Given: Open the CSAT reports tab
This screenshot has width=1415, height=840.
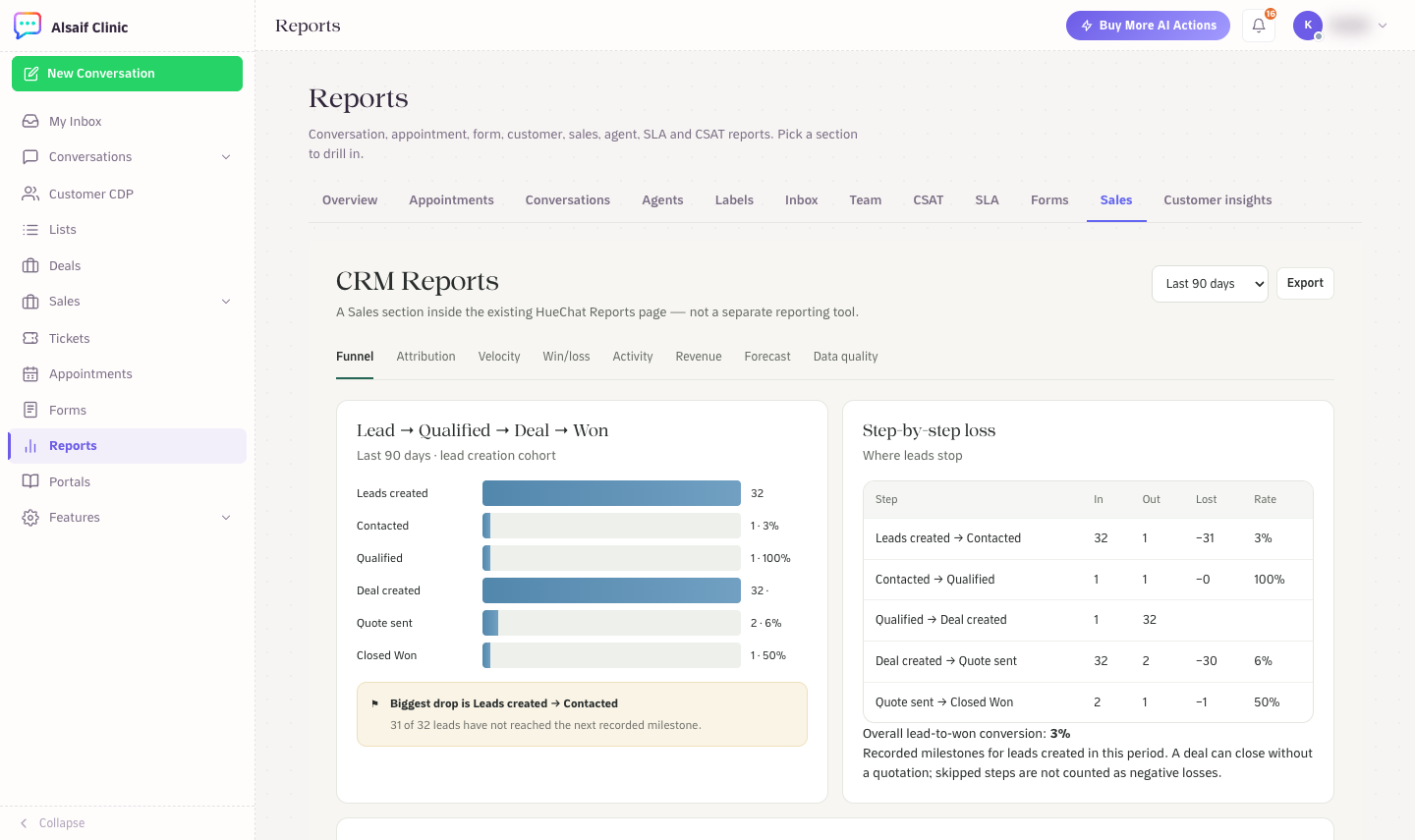Looking at the screenshot, I should pyautogui.click(x=929, y=200).
